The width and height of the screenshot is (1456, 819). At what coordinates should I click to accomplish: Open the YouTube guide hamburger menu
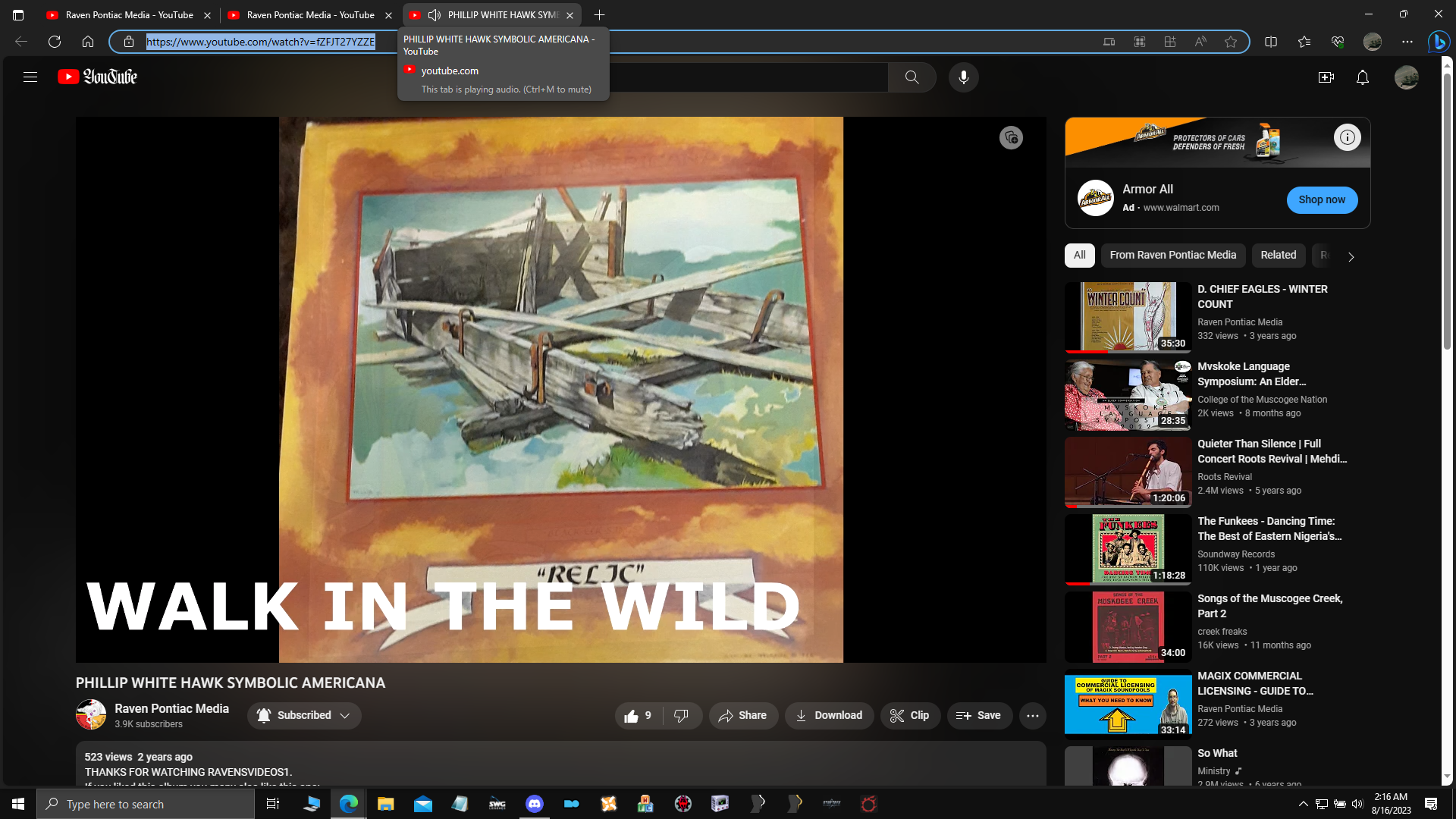click(x=30, y=77)
